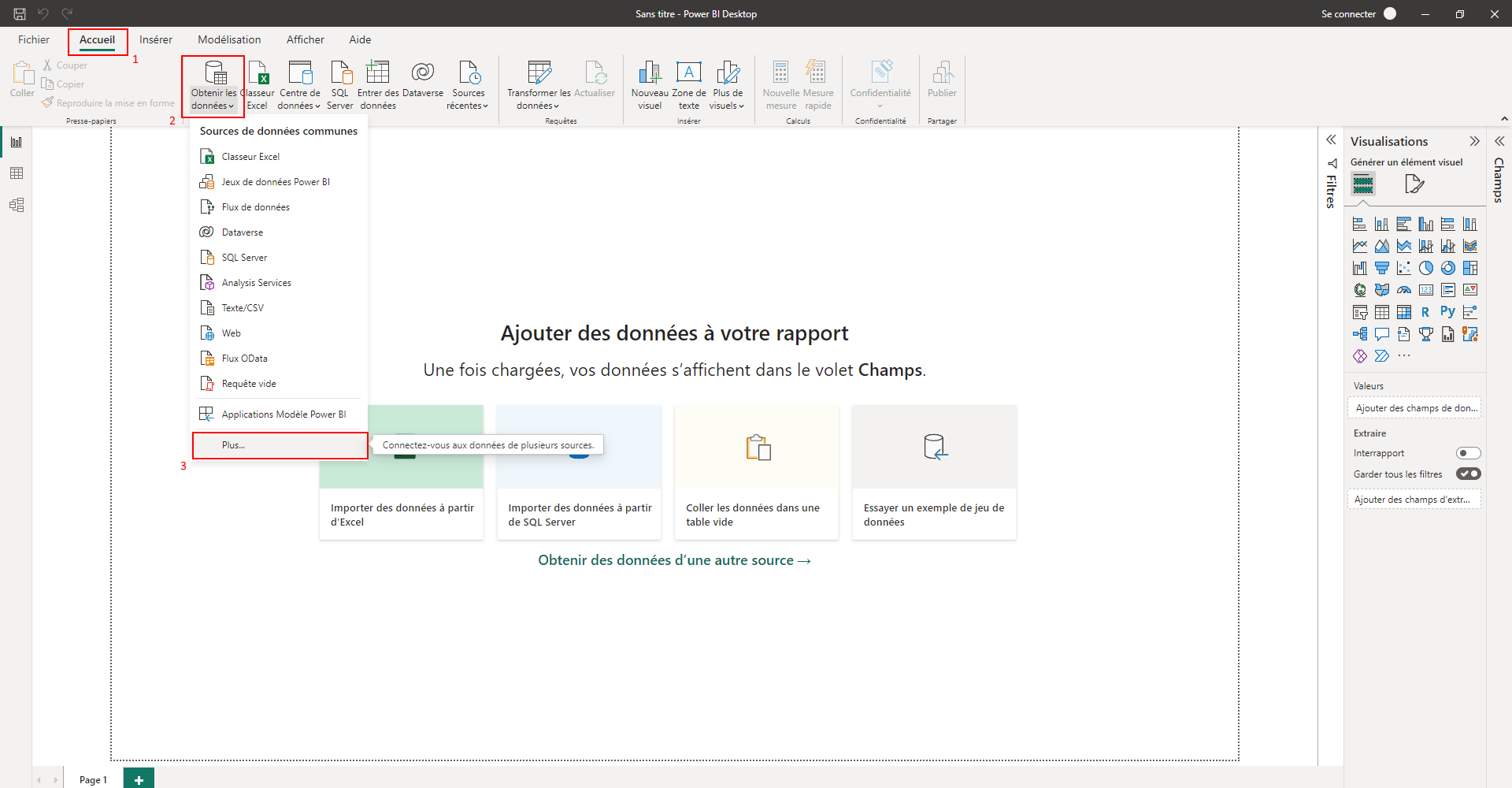Select the globe map visual

point(1359,291)
